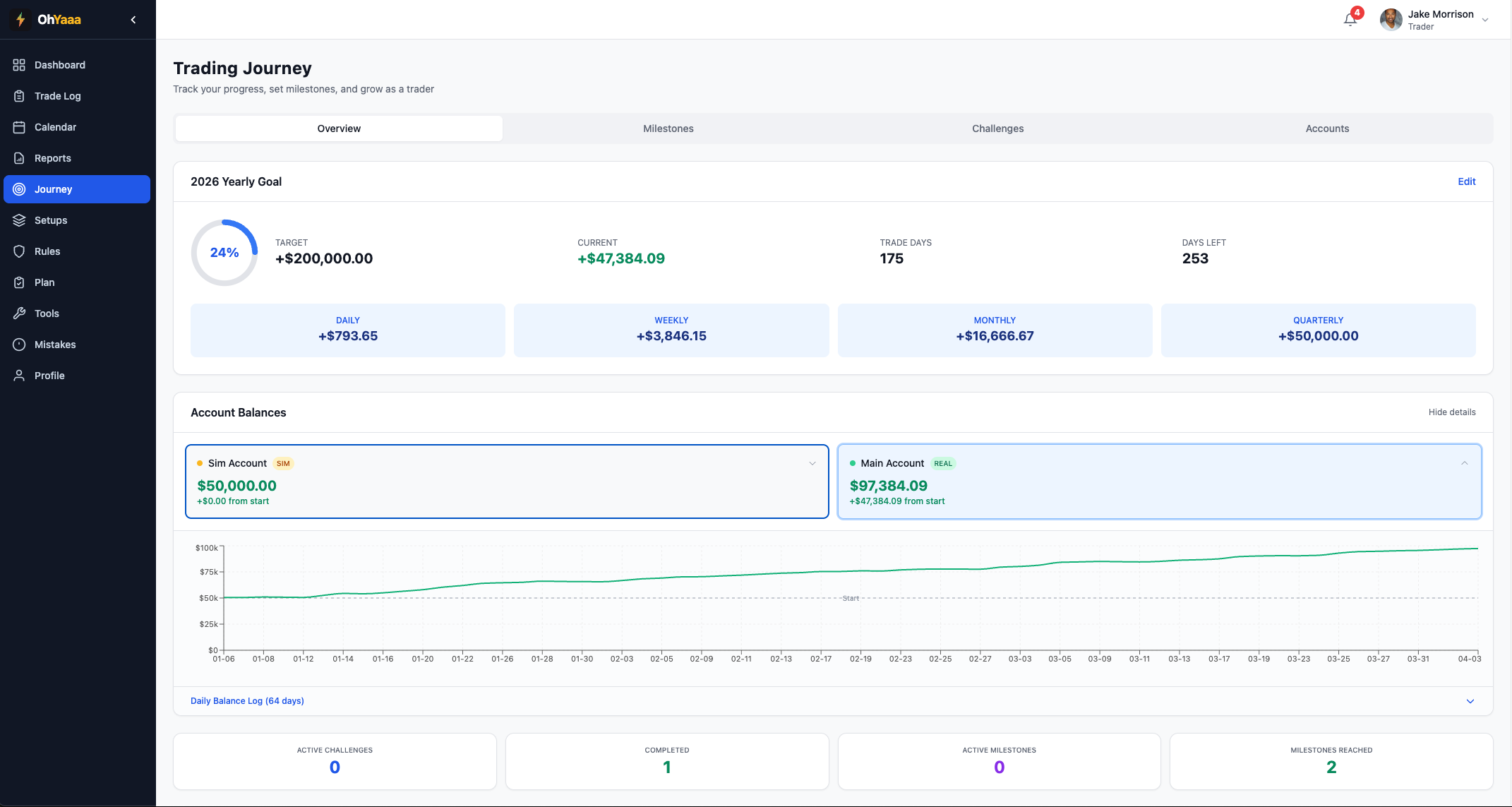Screen dimensions: 1512x807
Task: Open the Mistakes tracker
Action: (54, 344)
